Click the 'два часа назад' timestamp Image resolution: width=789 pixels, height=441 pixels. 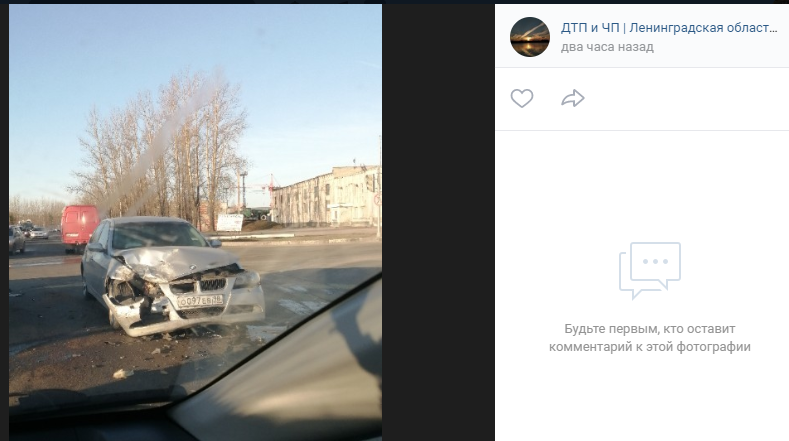point(607,47)
